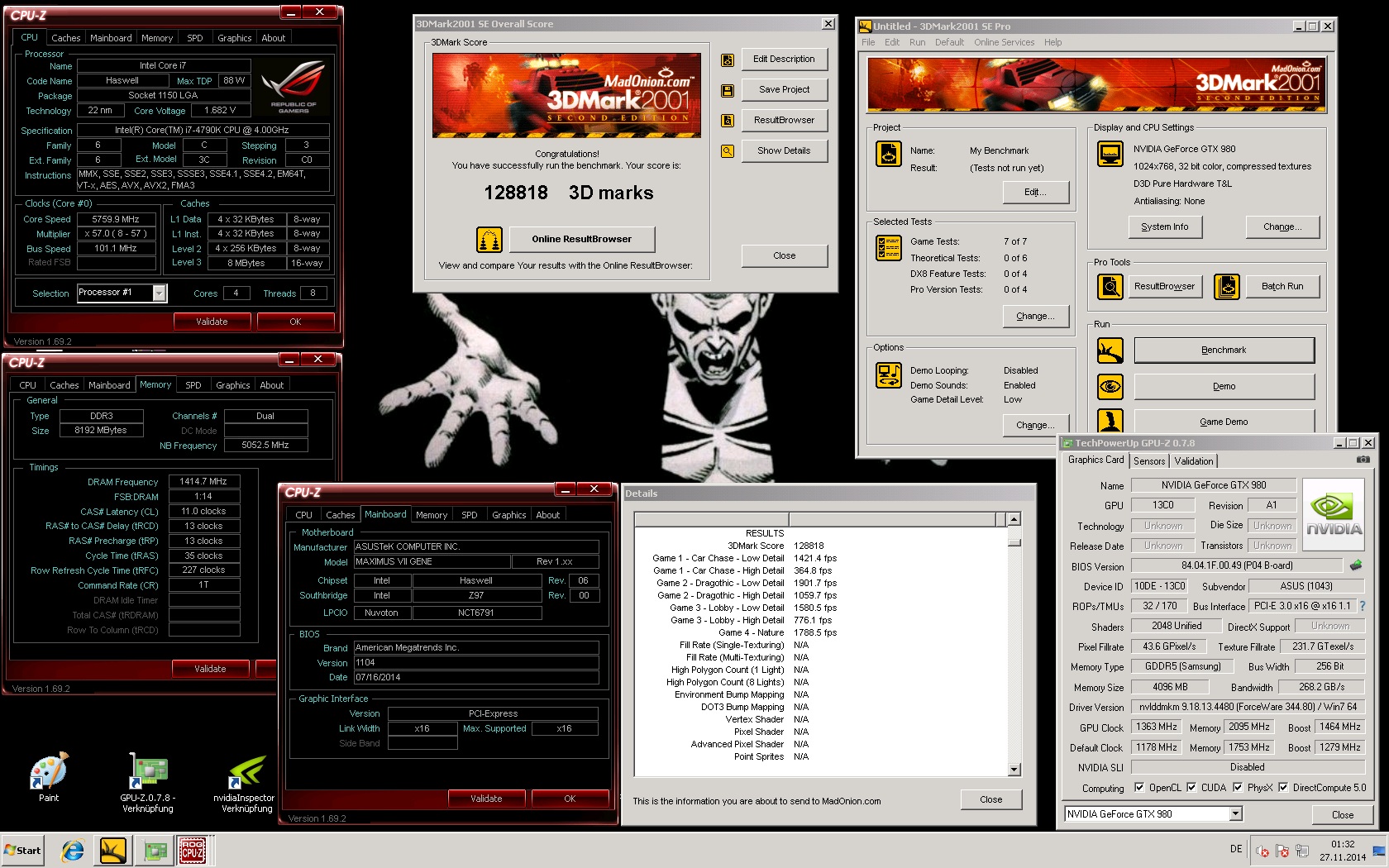Click the Options icon in 3DMark2001 Pro
1389x868 pixels.
point(889,375)
